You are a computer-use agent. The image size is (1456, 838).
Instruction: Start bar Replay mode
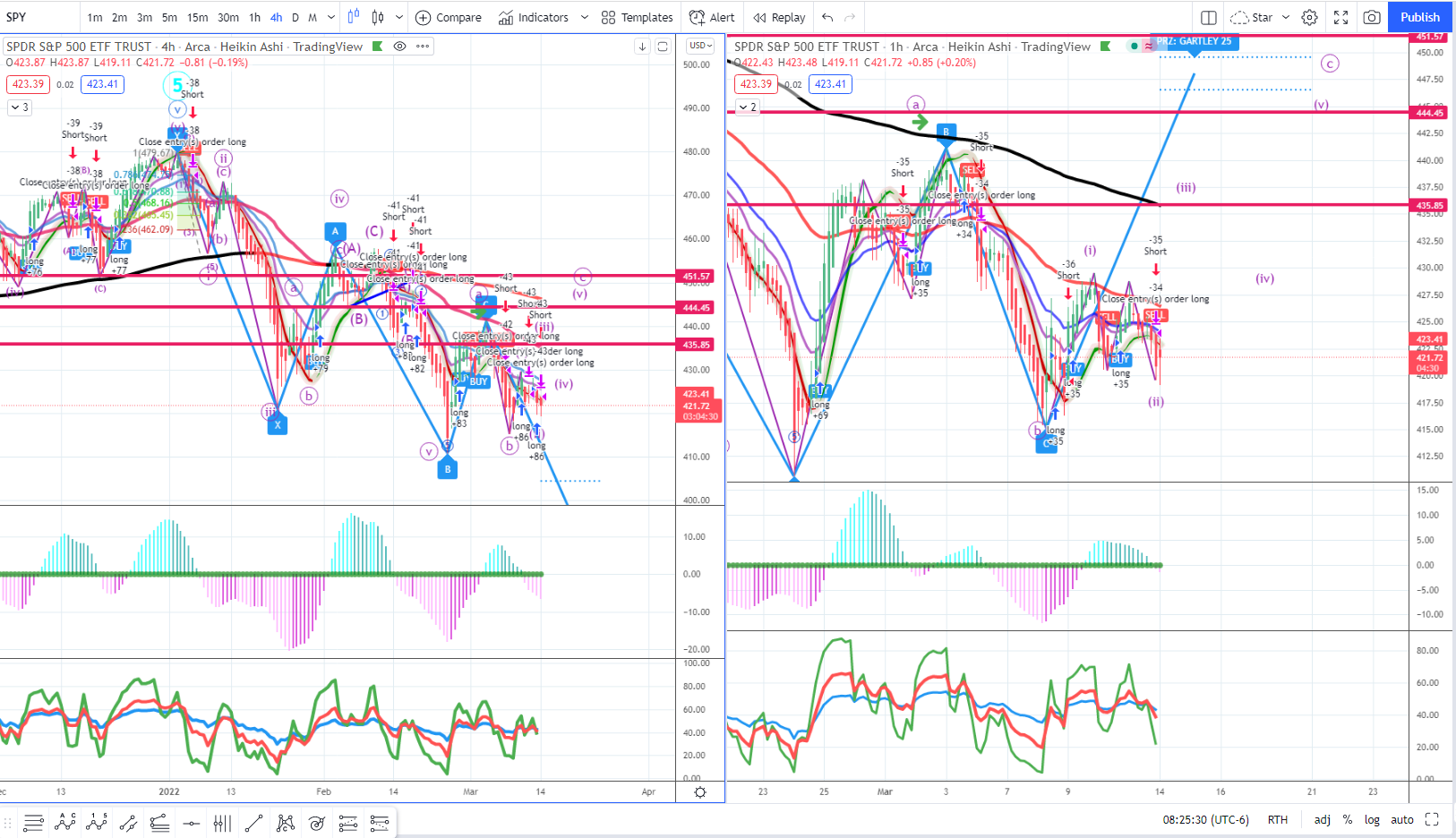click(x=779, y=17)
